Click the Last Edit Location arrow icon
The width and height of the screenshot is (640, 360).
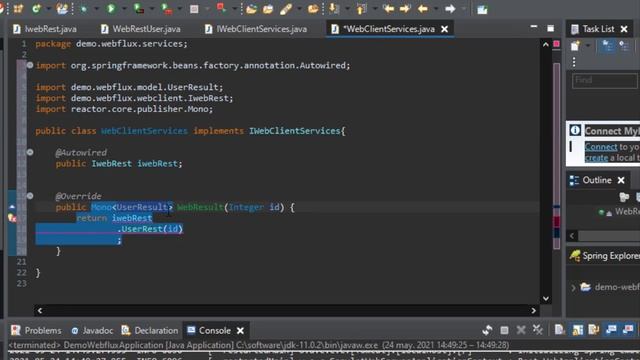[388, 9]
